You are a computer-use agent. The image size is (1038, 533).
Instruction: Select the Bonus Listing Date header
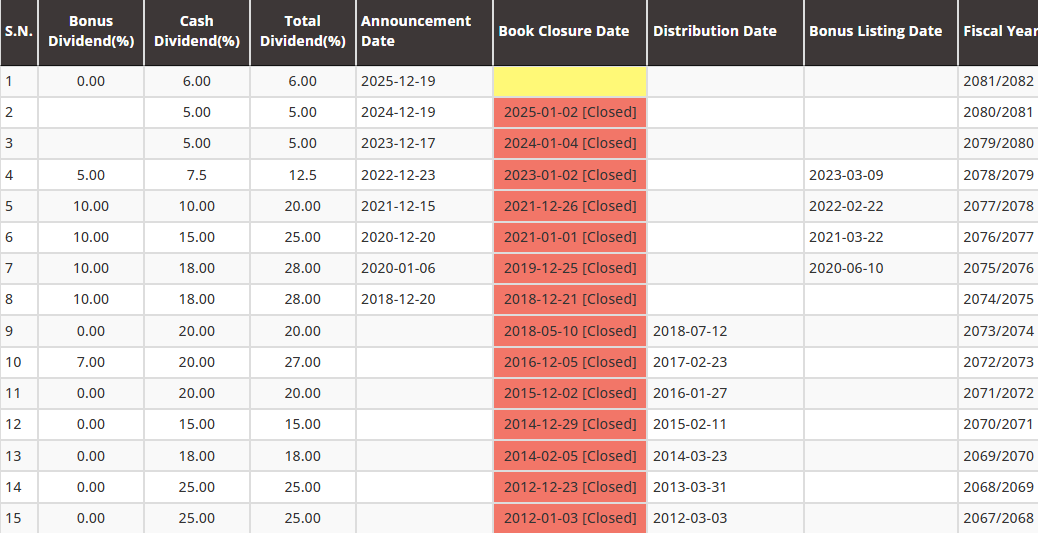point(875,31)
